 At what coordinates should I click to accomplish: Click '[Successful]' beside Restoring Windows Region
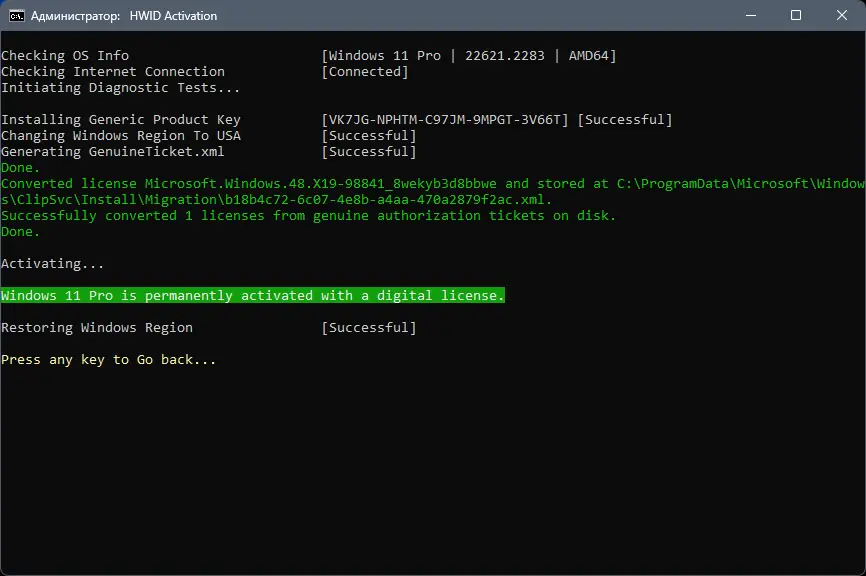pyautogui.click(x=368, y=328)
